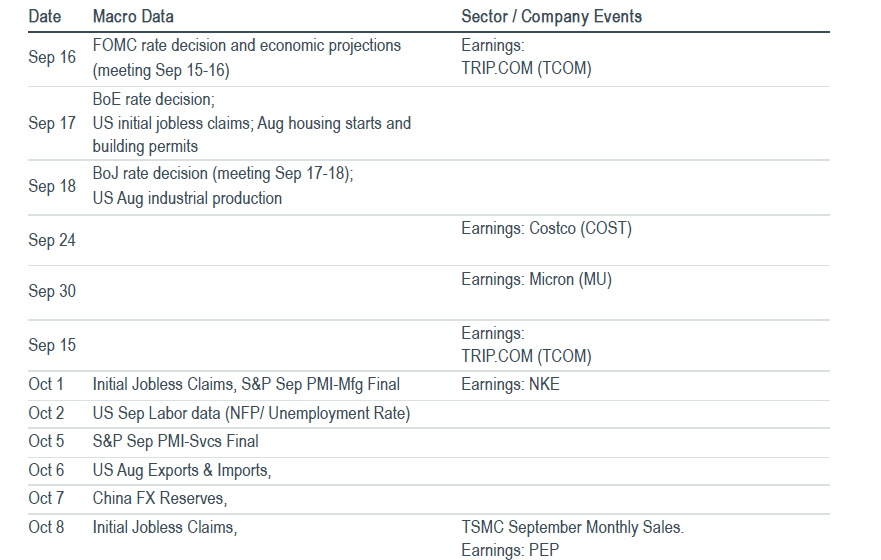This screenshot has width=881, height=560.
Task: Click the FOMC rate decision entry
Action: click(x=247, y=57)
